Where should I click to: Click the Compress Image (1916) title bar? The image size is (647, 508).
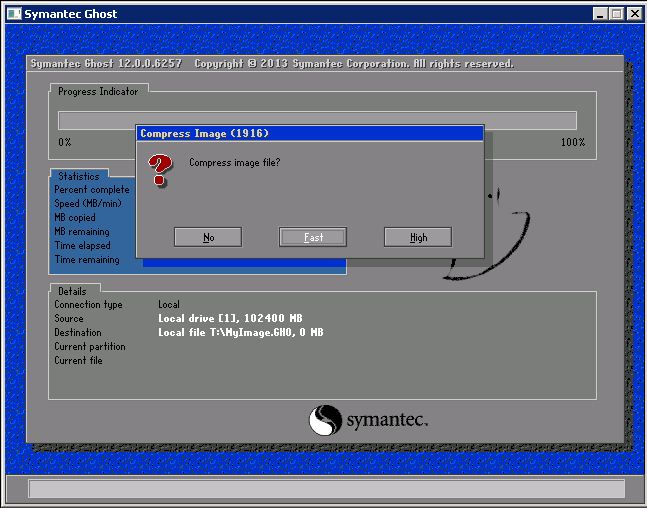point(309,133)
